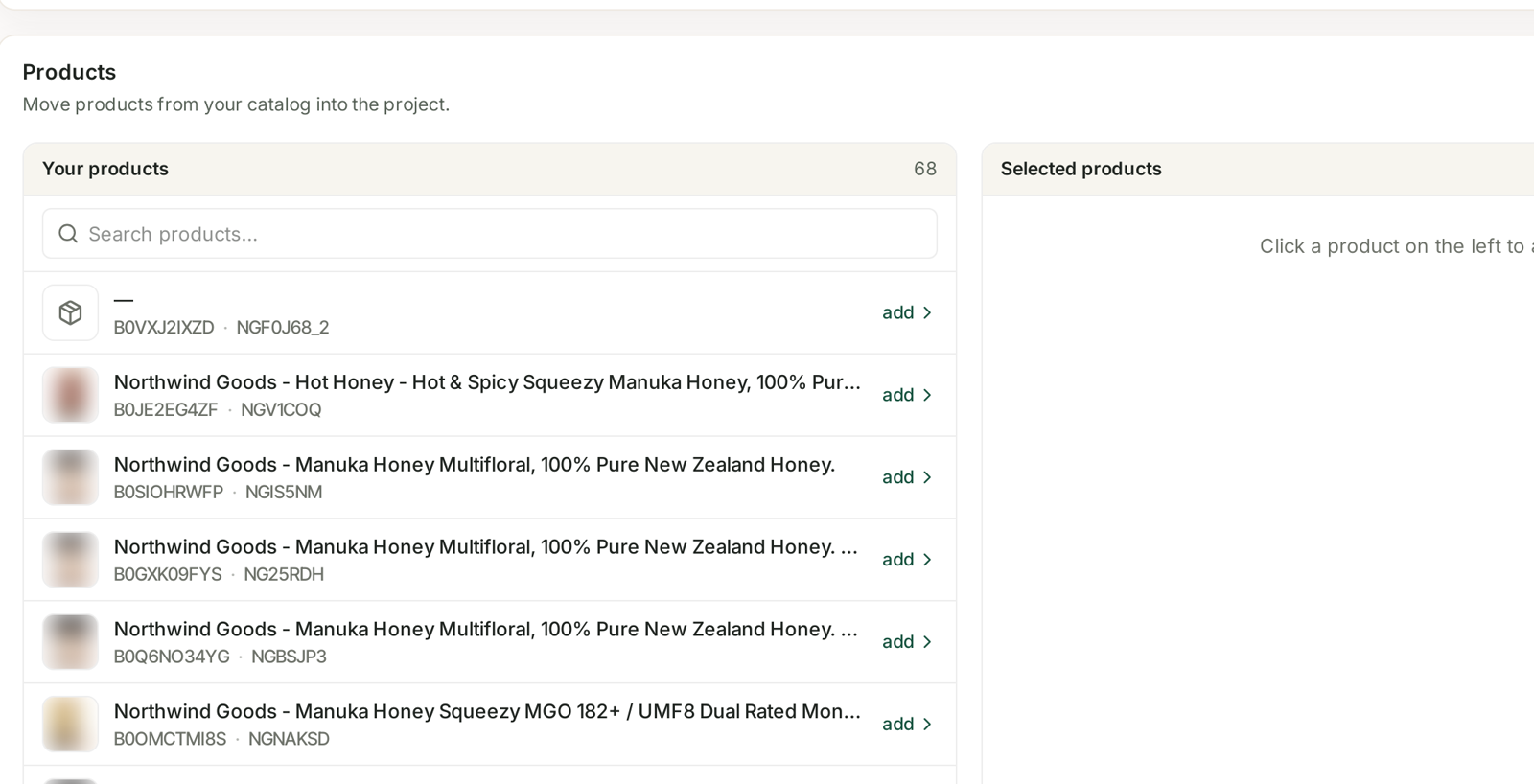Click the product title above B0GXK09FYS
The image size is (1534, 784).
[x=486, y=547]
